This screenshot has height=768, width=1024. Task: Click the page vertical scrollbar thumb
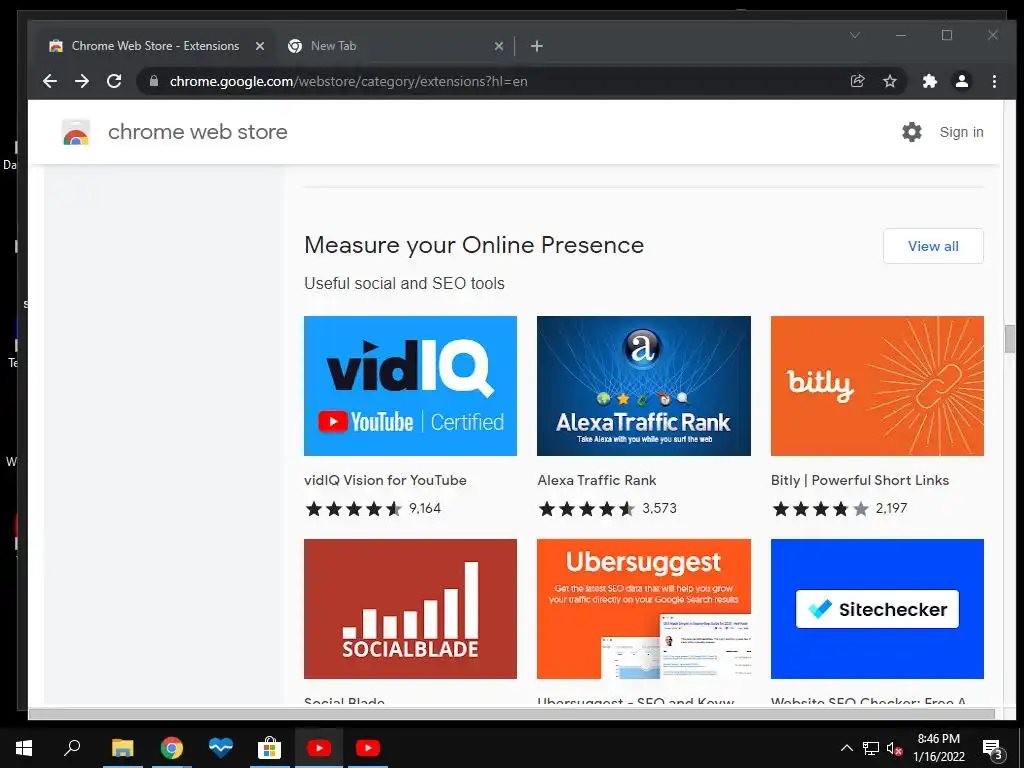point(1010,339)
